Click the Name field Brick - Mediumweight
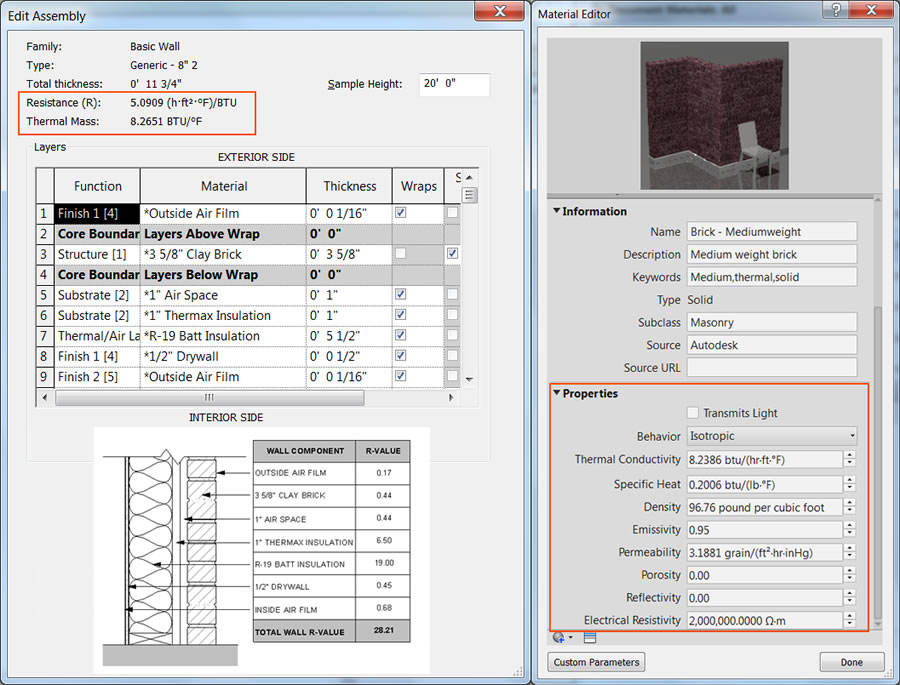The image size is (900, 685). 771,231
